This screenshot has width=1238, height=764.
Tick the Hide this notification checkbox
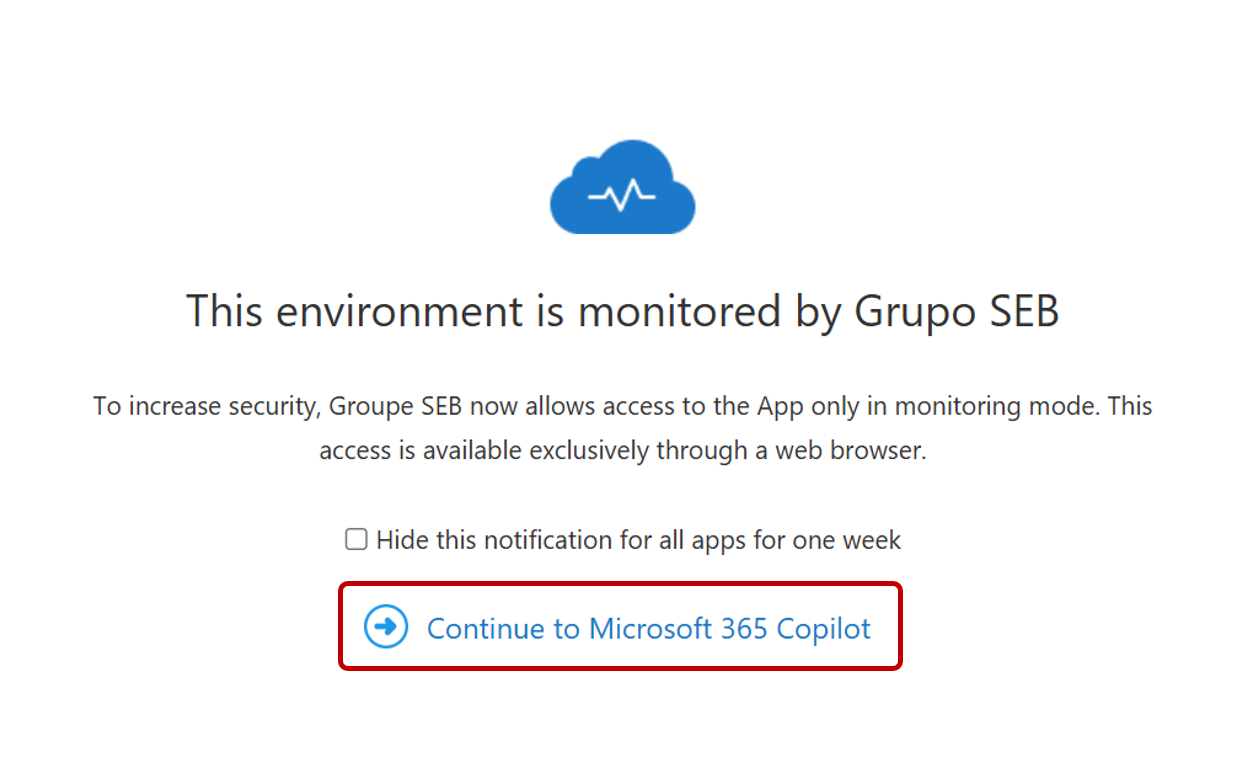[356, 540]
